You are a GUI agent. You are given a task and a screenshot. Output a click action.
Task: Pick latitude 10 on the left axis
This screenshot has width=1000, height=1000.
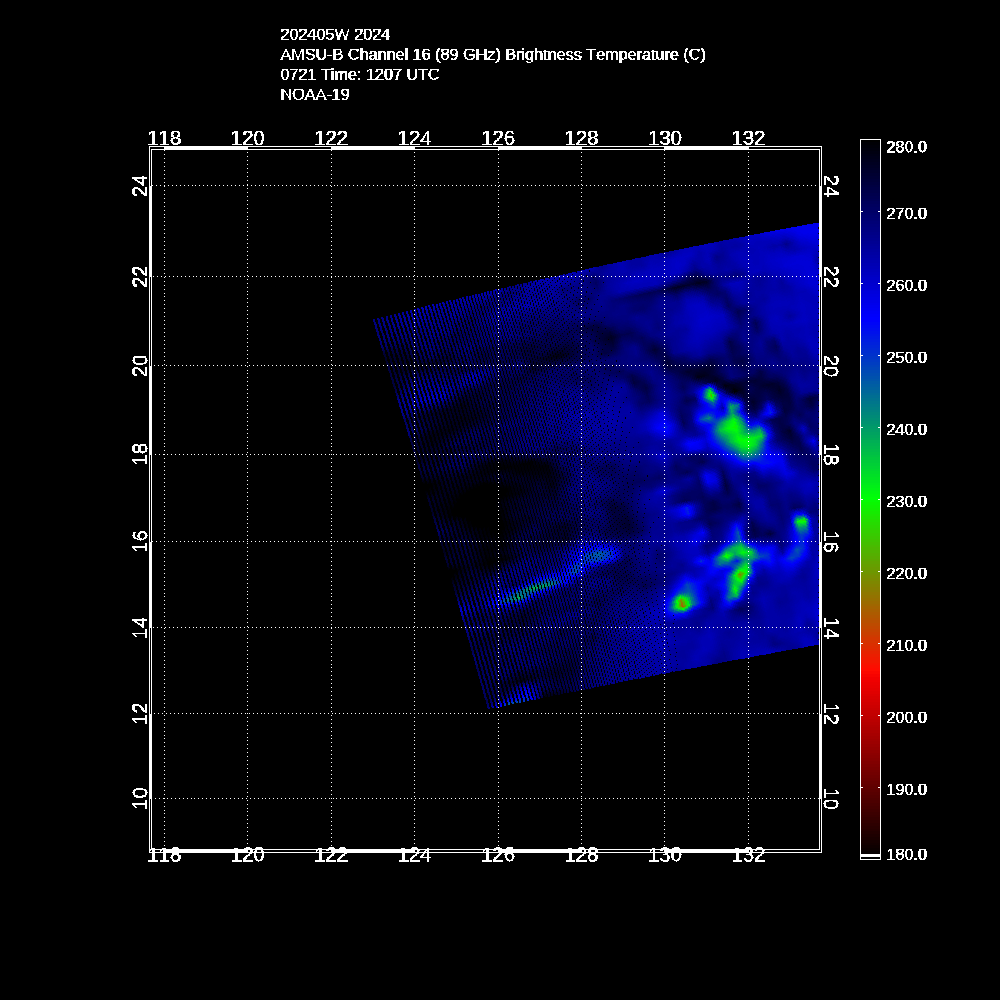[140, 798]
